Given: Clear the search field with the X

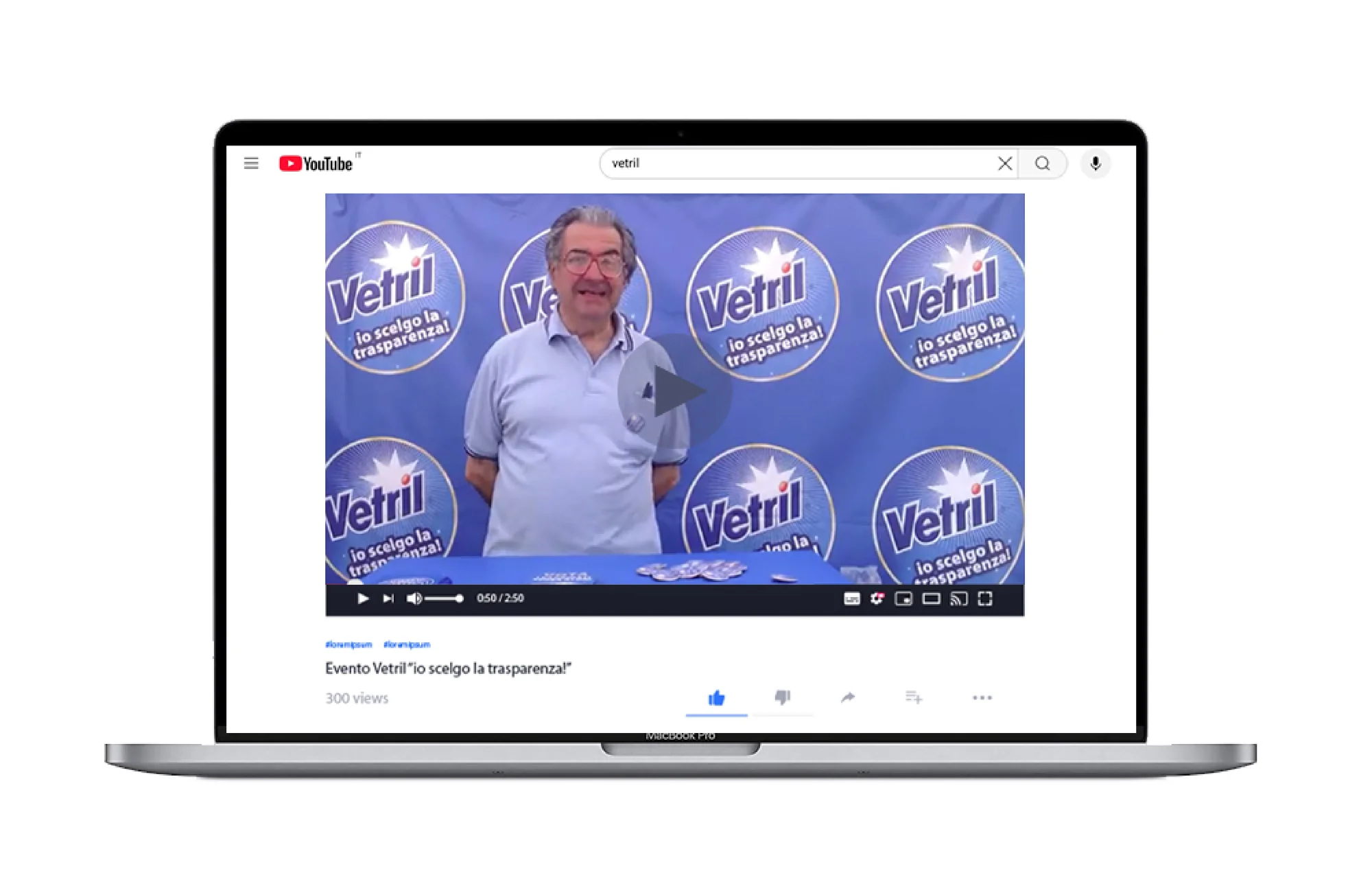Looking at the screenshot, I should click(x=1004, y=163).
